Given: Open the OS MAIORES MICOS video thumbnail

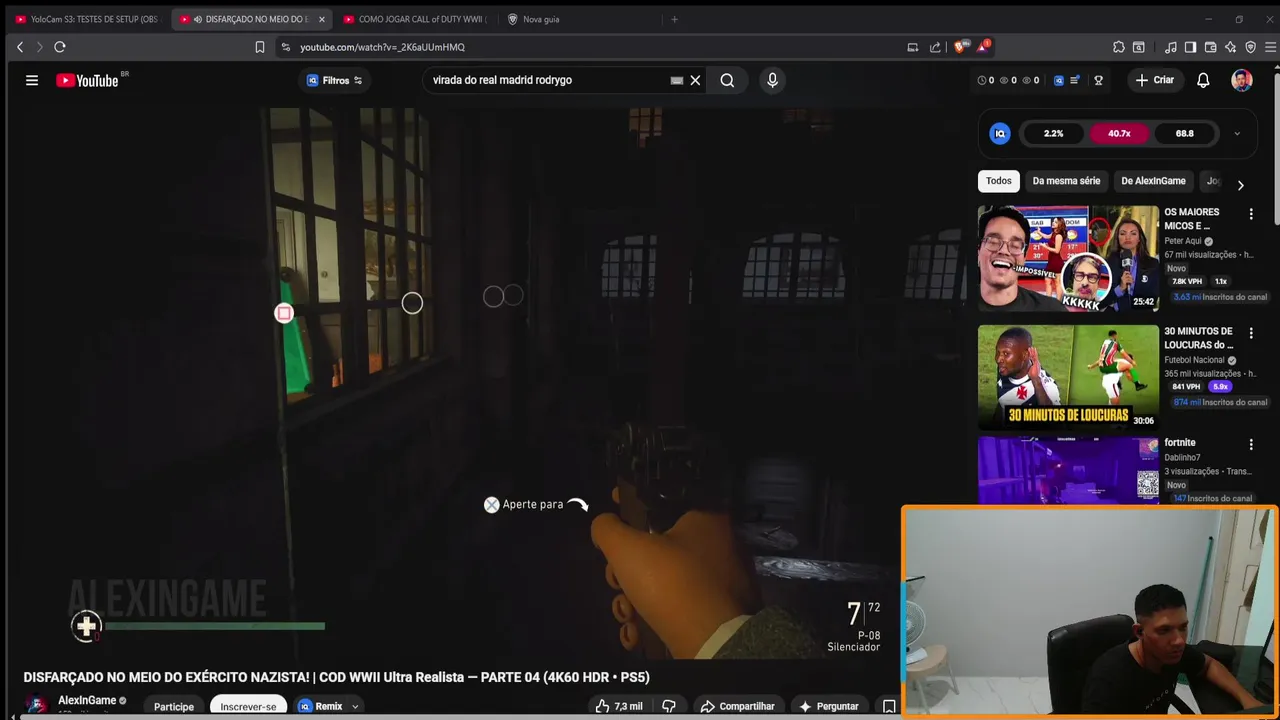Looking at the screenshot, I should tap(1068, 259).
